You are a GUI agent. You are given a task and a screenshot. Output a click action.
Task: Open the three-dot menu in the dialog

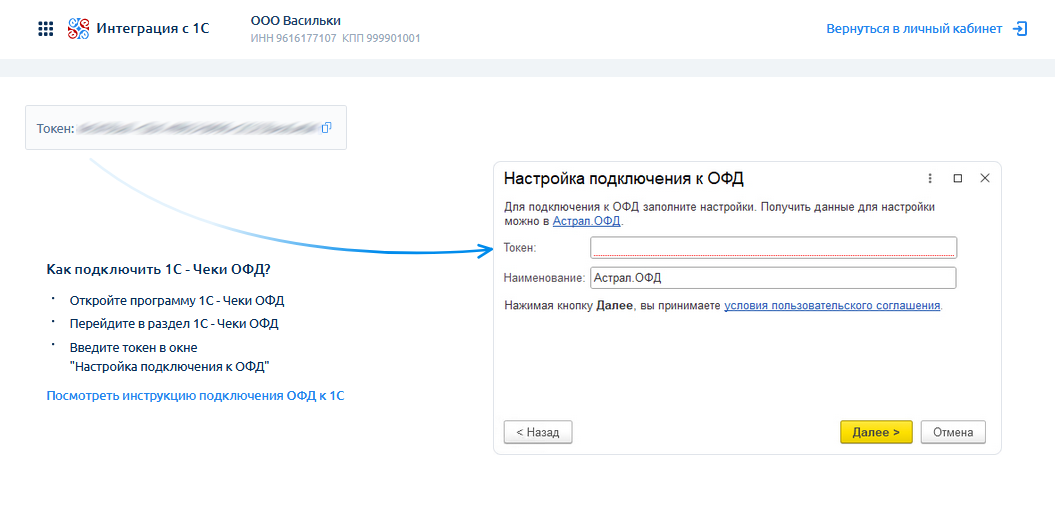click(931, 178)
